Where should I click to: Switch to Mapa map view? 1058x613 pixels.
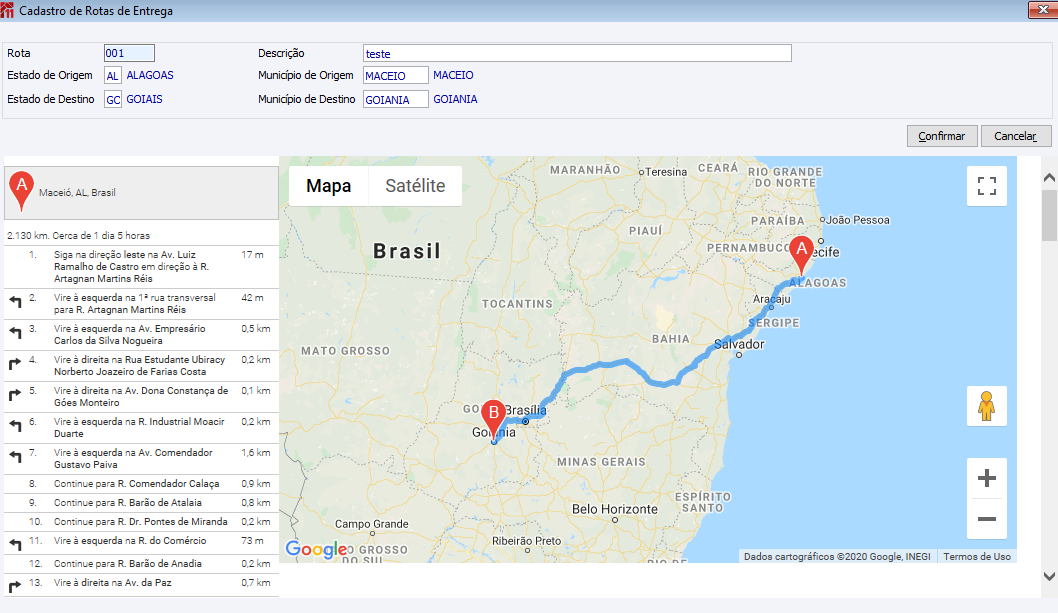(x=329, y=186)
